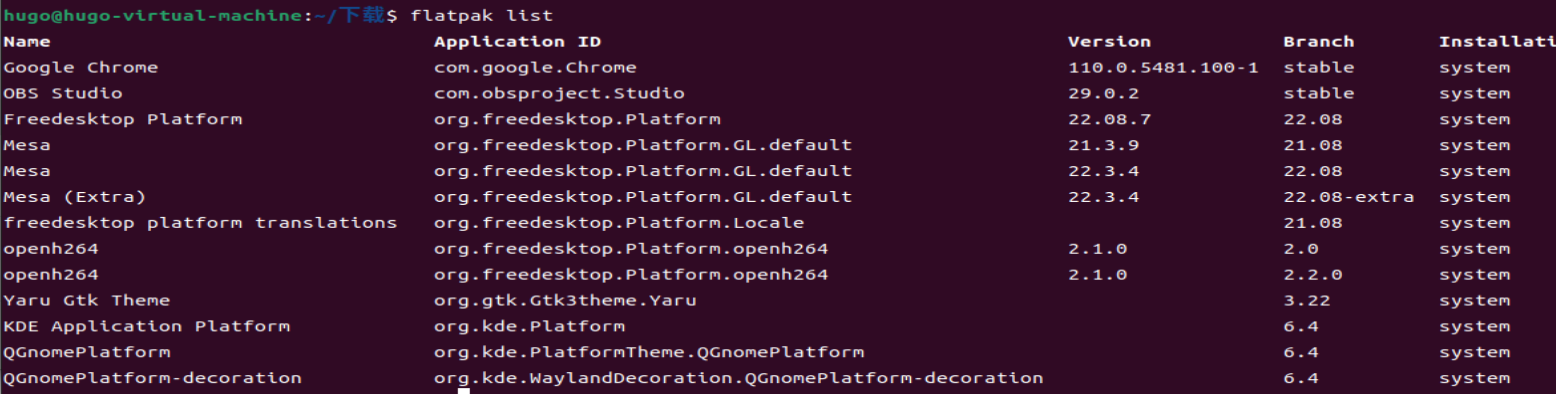This screenshot has height=394, width=1556.
Task: Click the Freedesktop Platform entry
Action: click(123, 120)
